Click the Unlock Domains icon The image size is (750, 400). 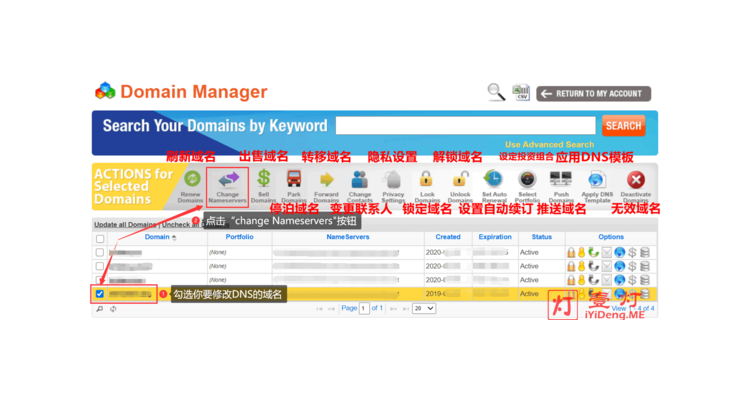click(460, 179)
